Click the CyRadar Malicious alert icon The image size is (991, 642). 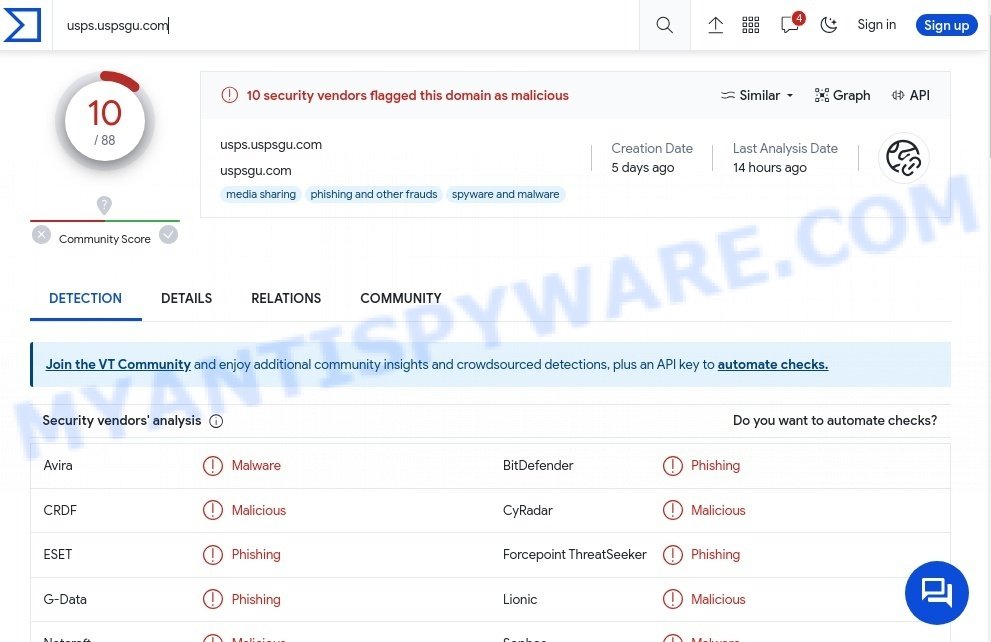tap(672, 510)
